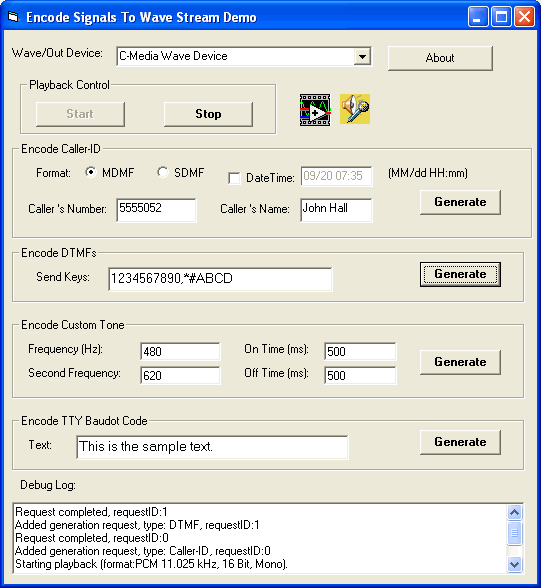Click debug log scroll up arrow
This screenshot has width=541, height=588.
(x=515, y=512)
